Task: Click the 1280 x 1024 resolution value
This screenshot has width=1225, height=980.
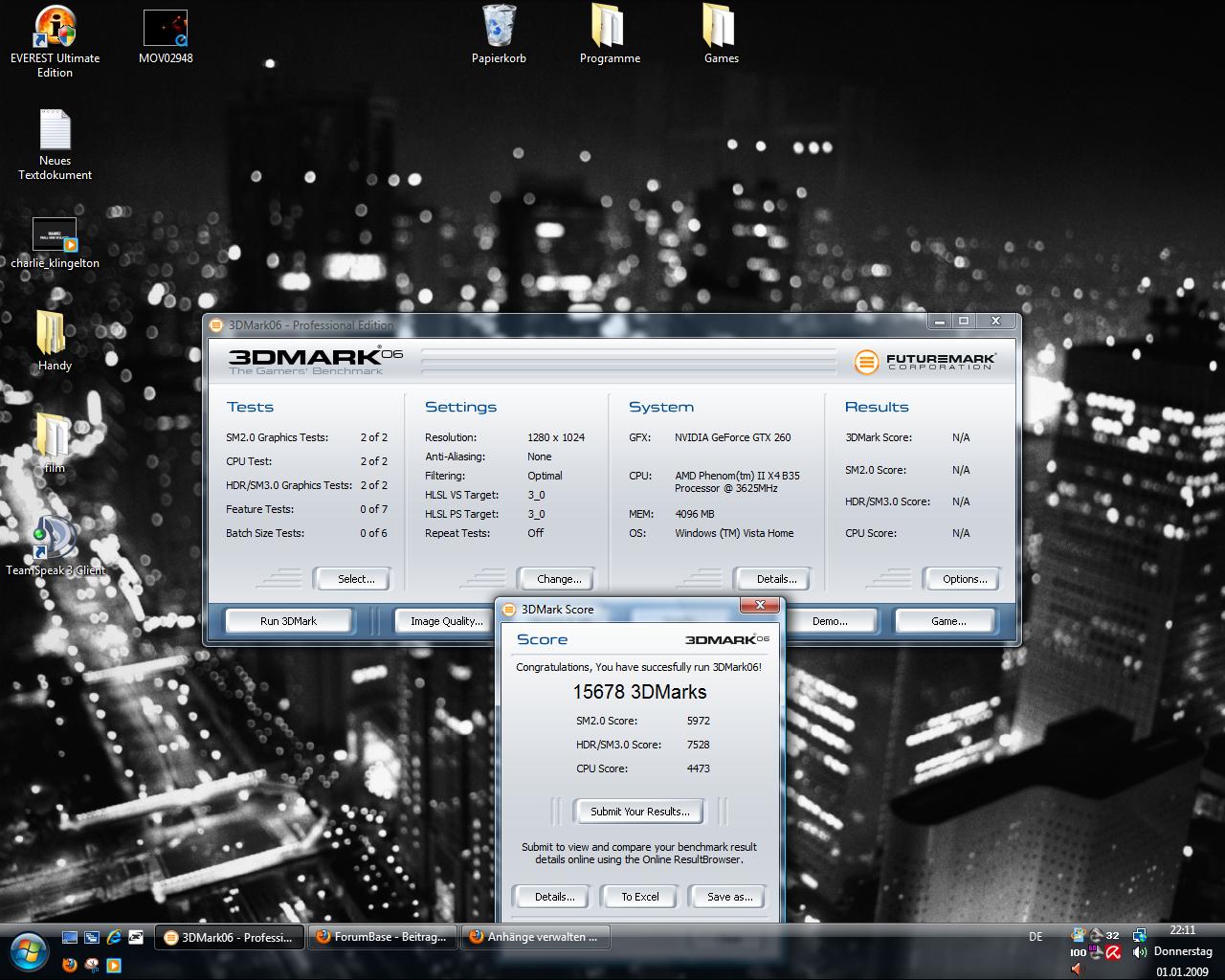Action: point(556,437)
